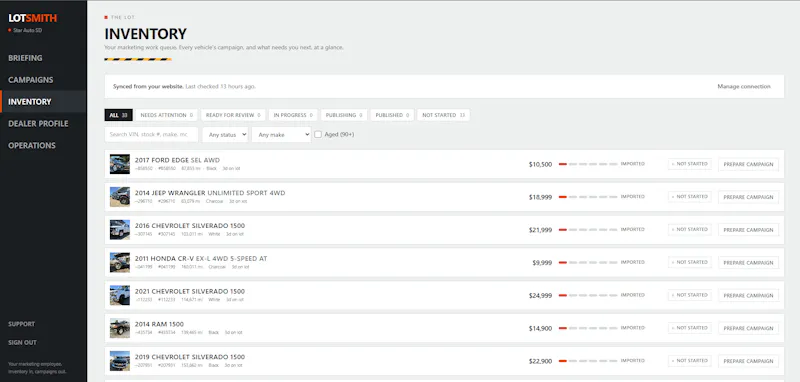Click Imported label on Honda CR-V row
The image size is (800, 382).
(633, 262)
